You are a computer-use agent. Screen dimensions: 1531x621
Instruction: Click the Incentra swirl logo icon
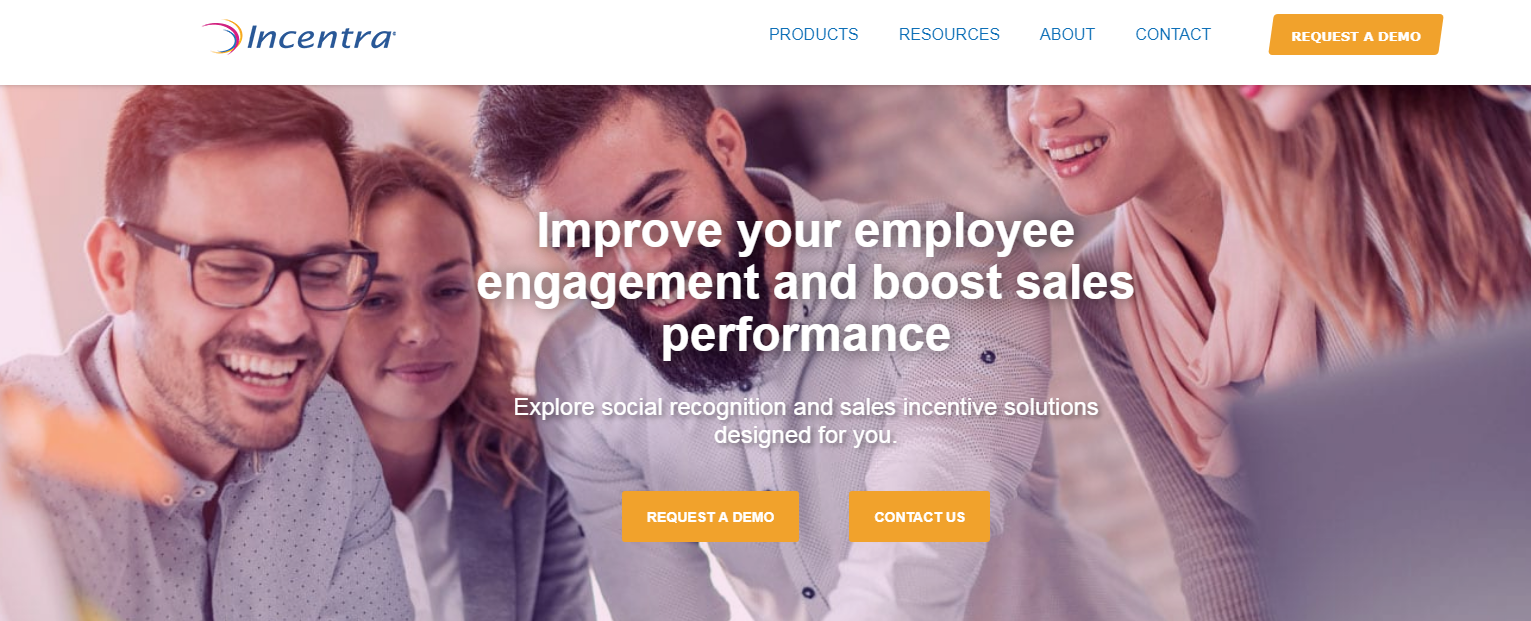(x=222, y=36)
